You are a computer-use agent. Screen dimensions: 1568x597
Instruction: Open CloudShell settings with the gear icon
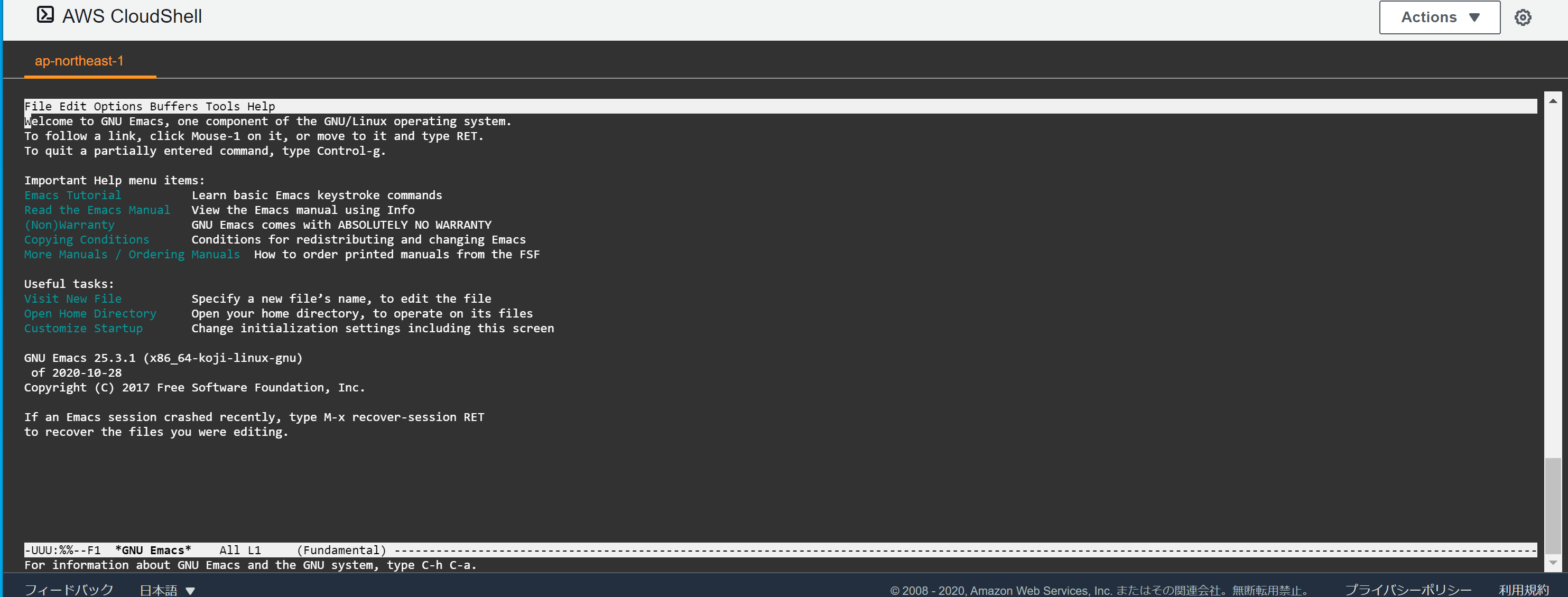pyautogui.click(x=1523, y=17)
